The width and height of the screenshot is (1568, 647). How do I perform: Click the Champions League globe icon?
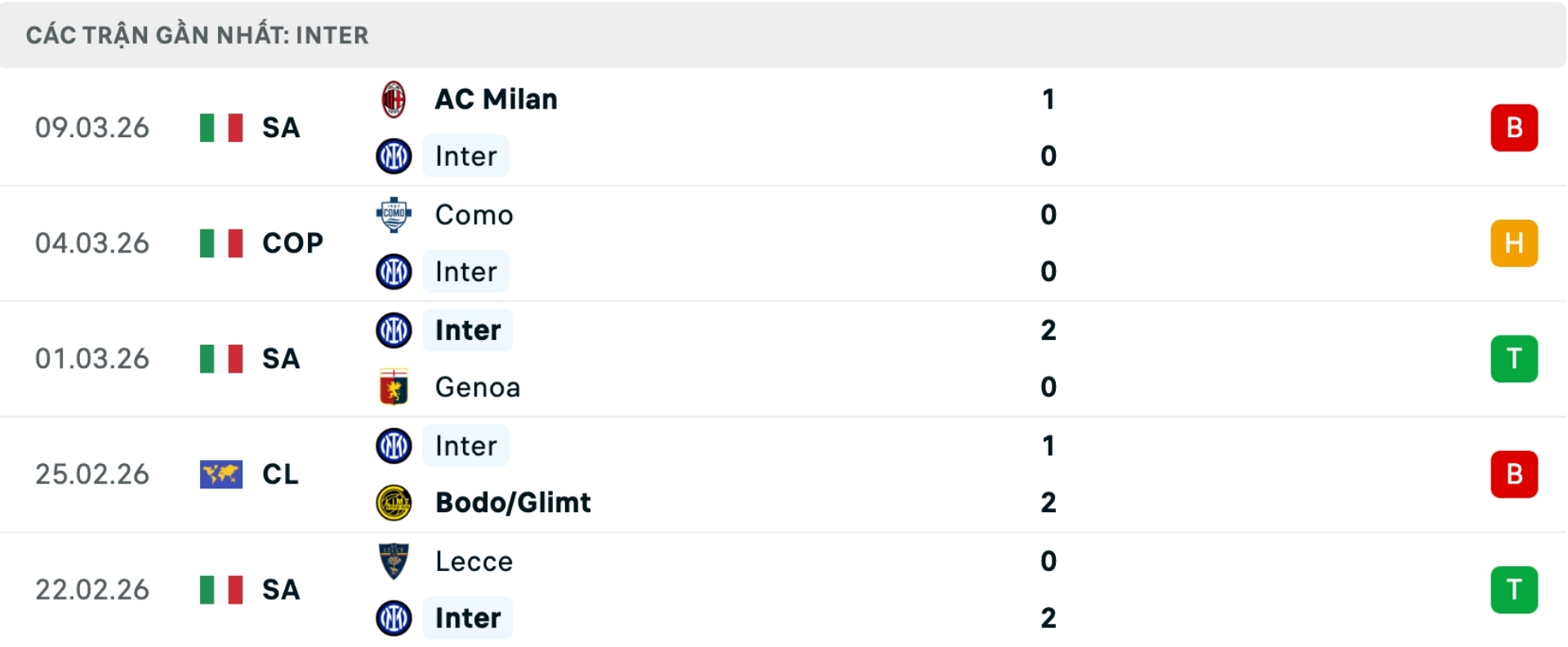click(x=221, y=474)
